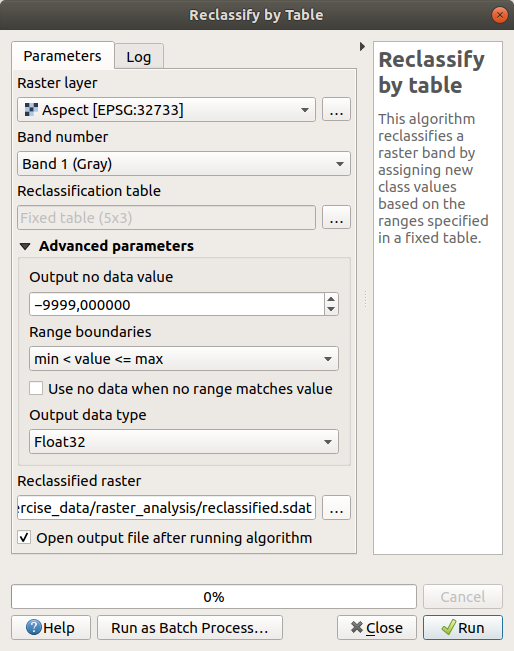This screenshot has width=514, height=651.
Task: Click the Output data type label
Action: click(x=88, y=415)
